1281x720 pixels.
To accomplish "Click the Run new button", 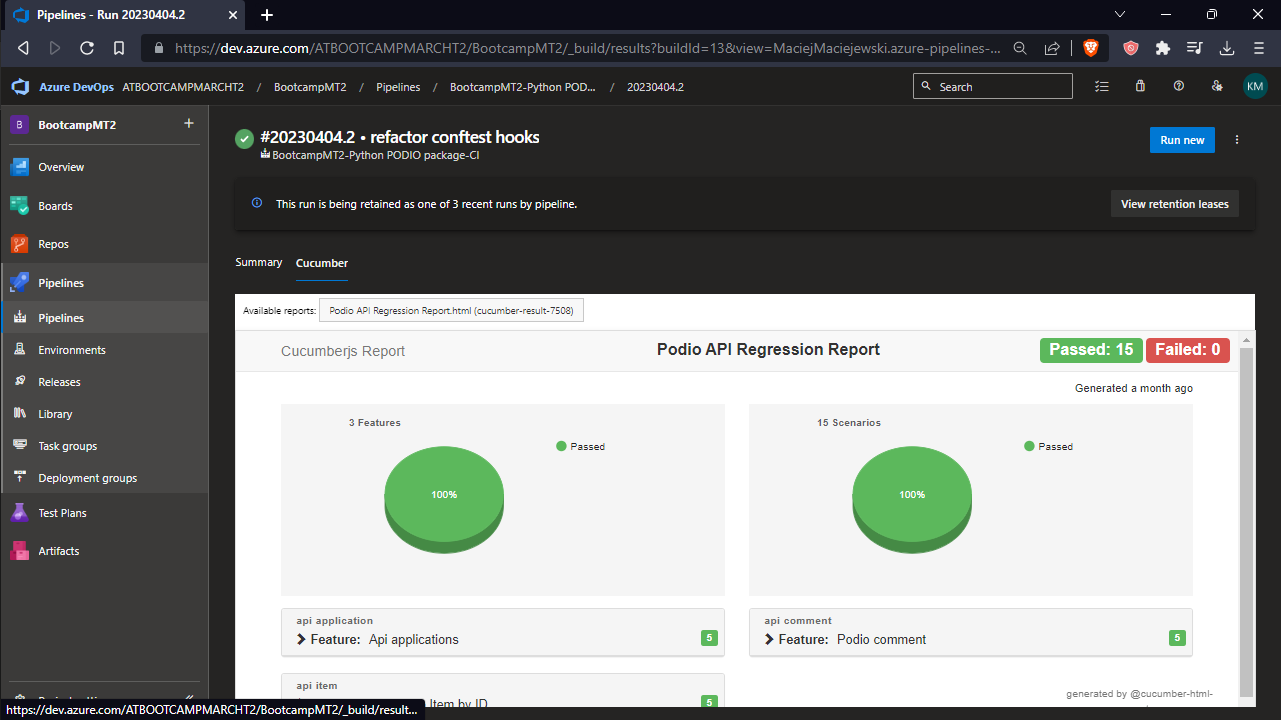I will pos(1182,140).
